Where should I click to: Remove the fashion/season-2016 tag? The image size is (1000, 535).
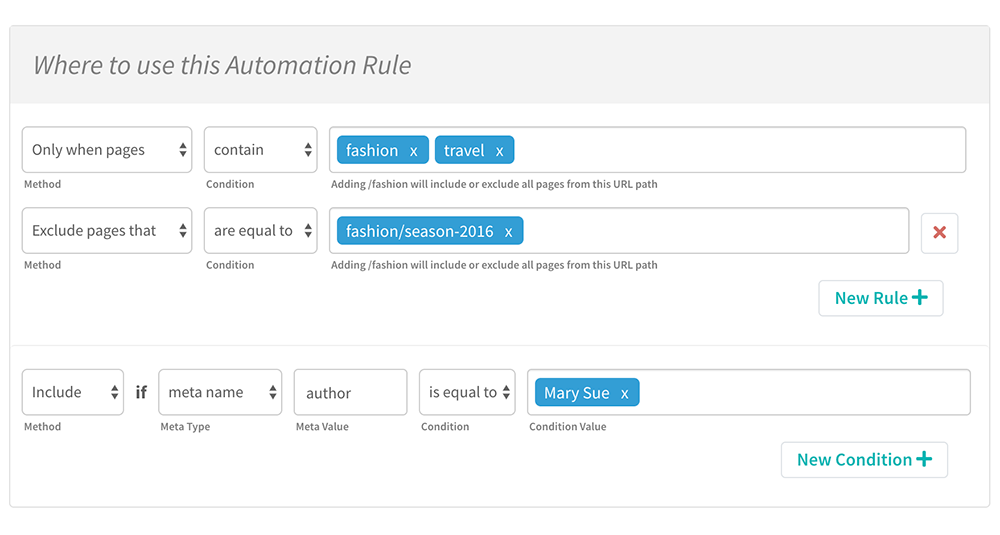[508, 232]
